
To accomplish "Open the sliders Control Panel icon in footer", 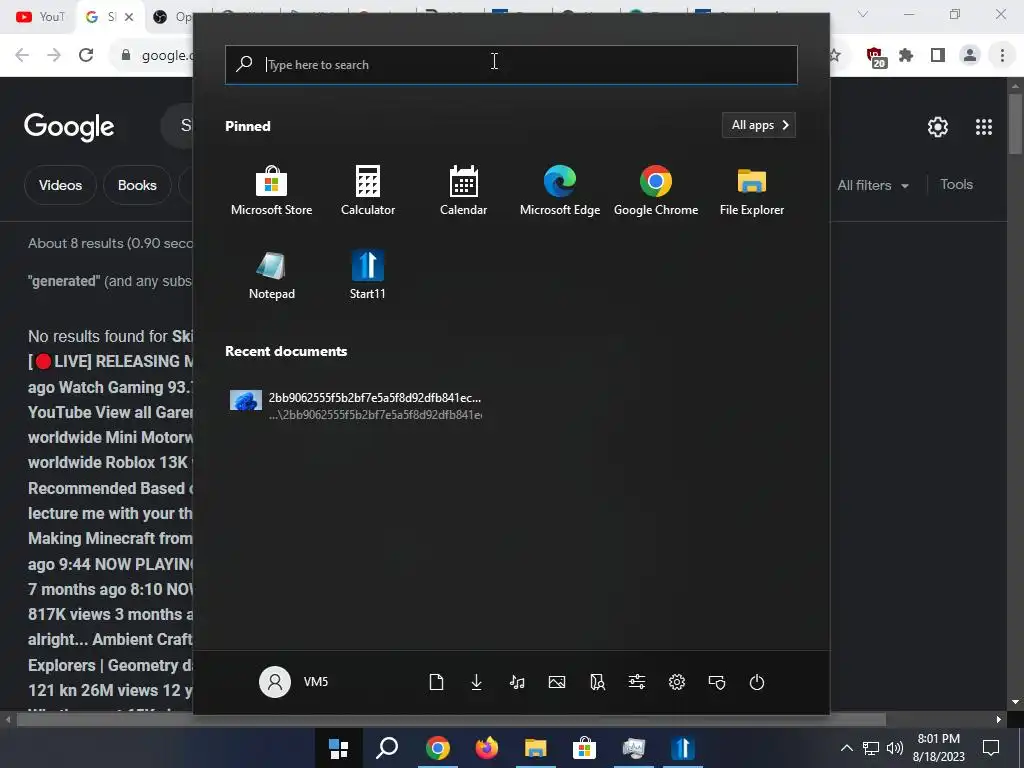I will 637,682.
